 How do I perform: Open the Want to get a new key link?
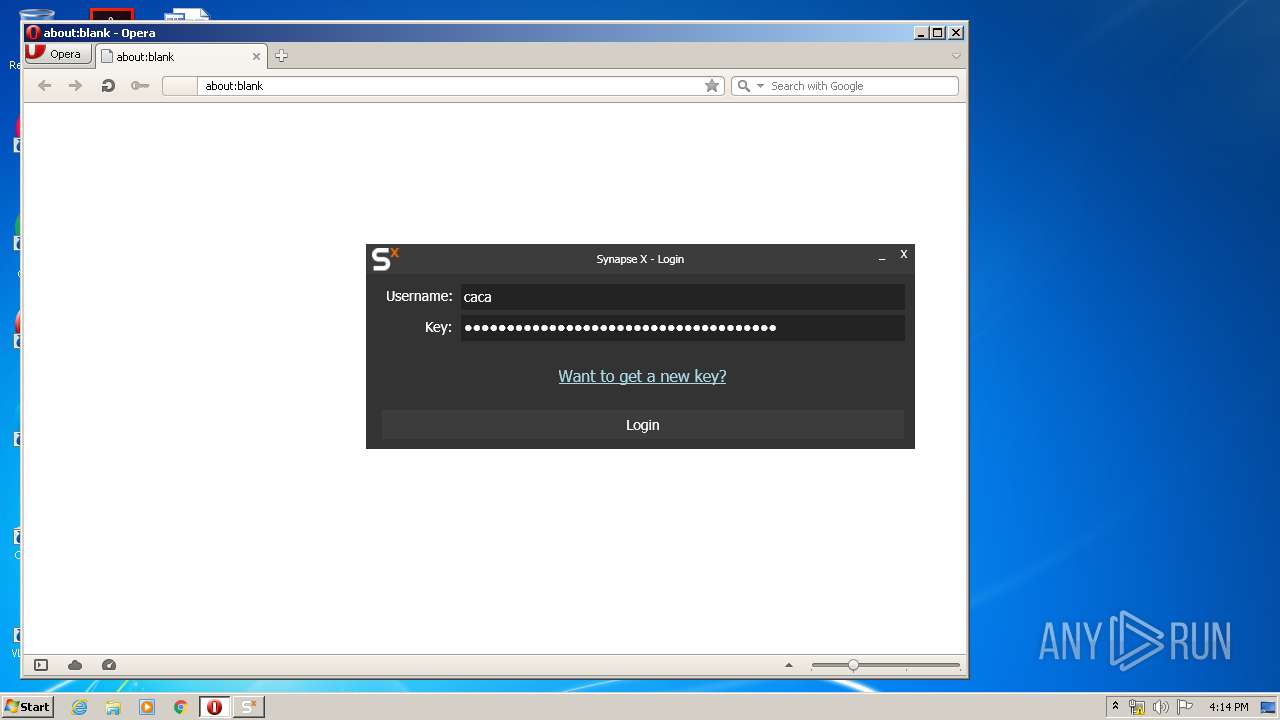coord(642,376)
